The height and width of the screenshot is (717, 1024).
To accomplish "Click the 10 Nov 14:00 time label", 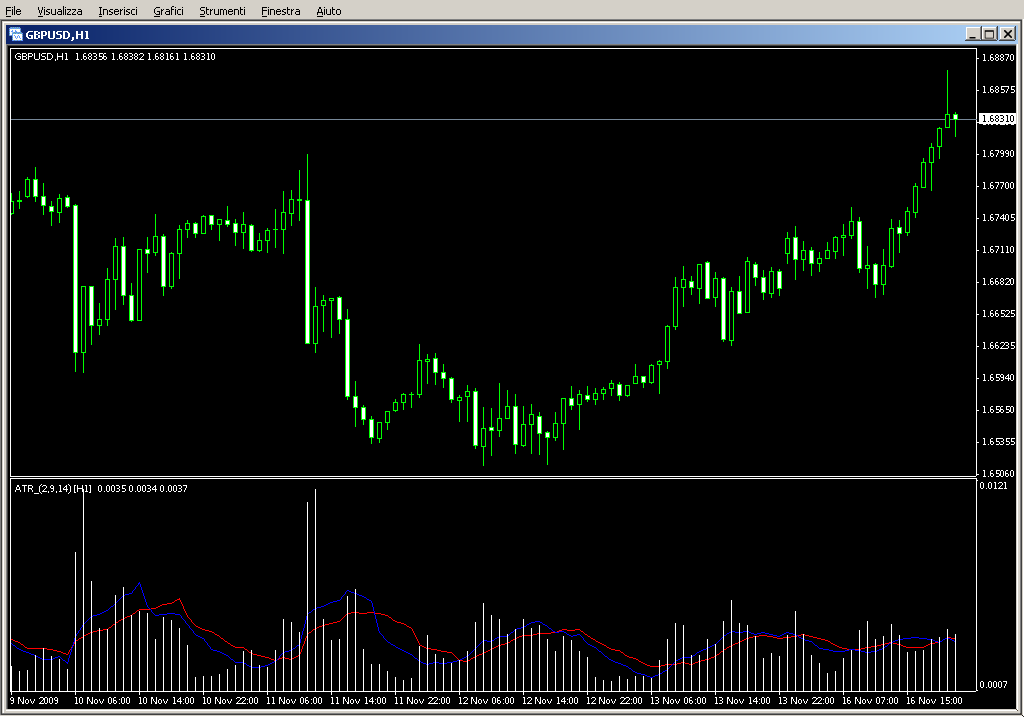I will tap(166, 701).
